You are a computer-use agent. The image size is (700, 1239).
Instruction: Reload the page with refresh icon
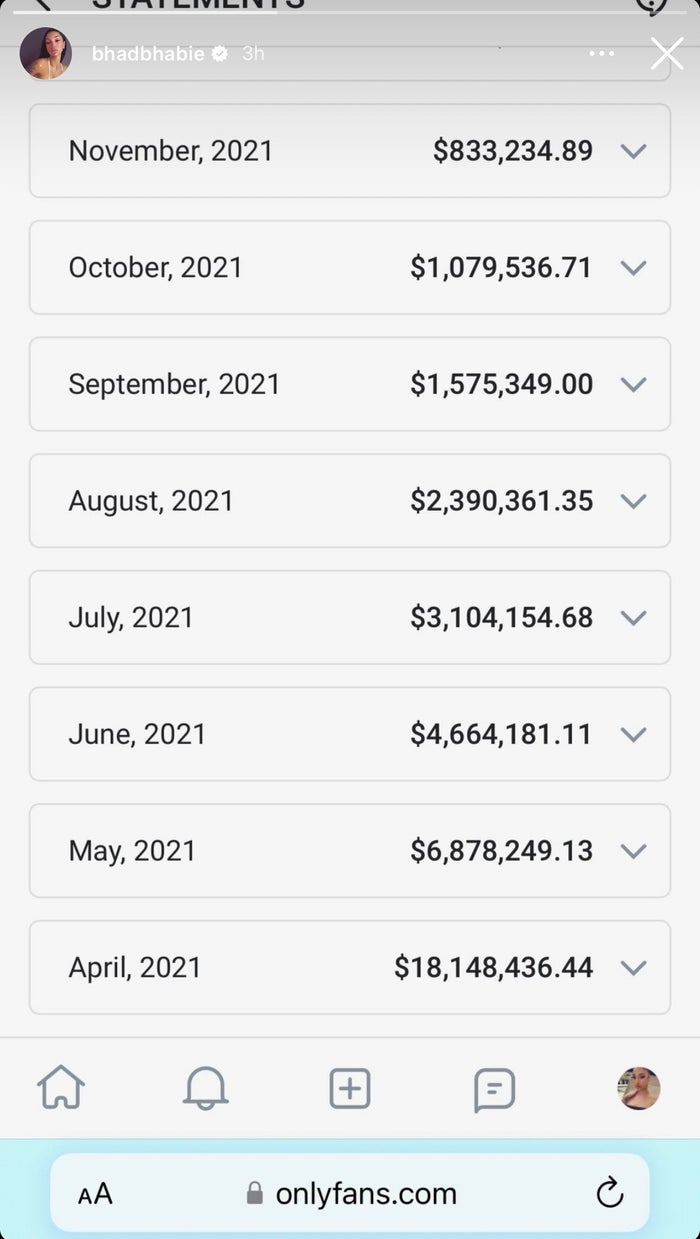[609, 1193]
